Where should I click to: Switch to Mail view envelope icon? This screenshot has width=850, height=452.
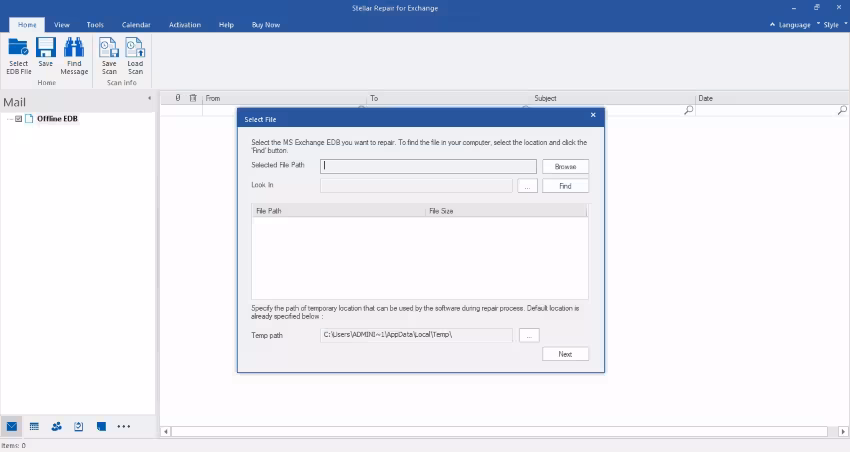pos(12,427)
